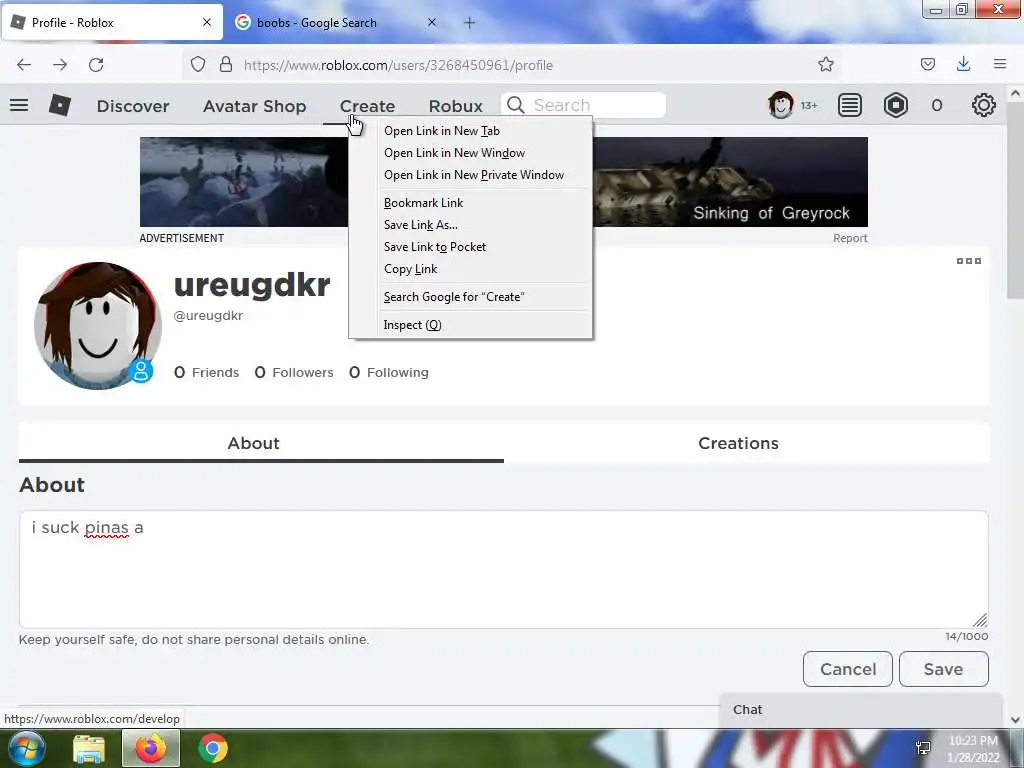This screenshot has height=768, width=1024.
Task: Open the Chat panel header
Action: (x=861, y=710)
